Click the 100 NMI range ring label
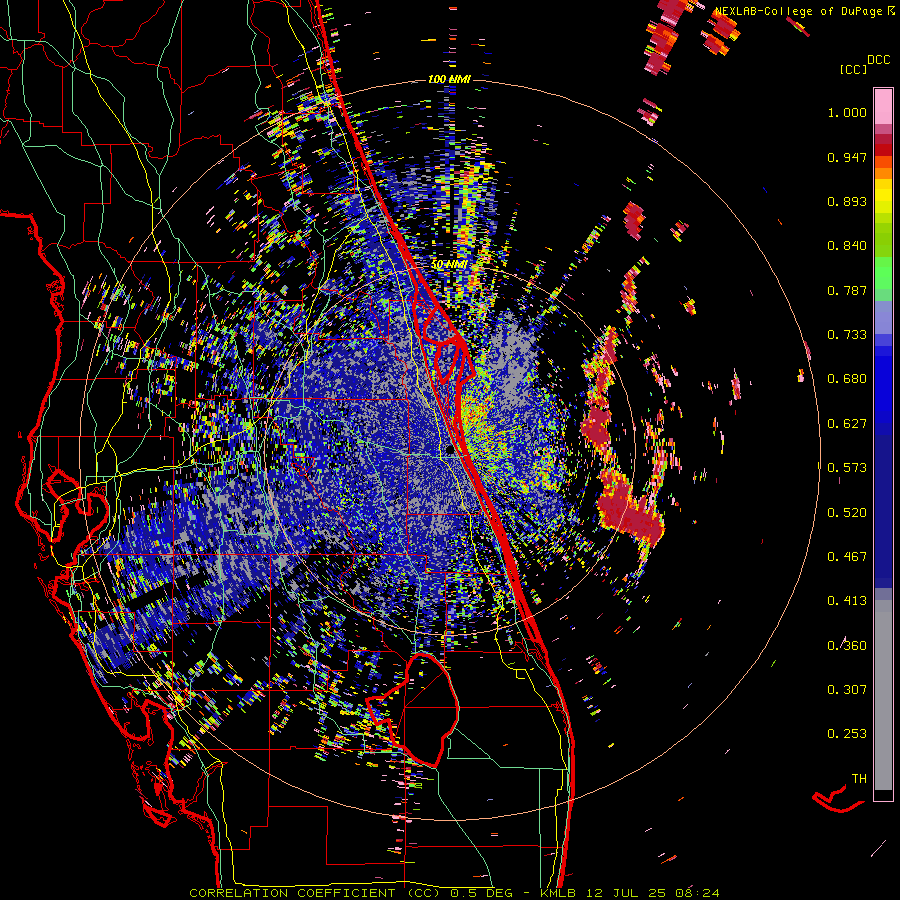Image resolution: width=900 pixels, height=900 pixels. click(x=449, y=79)
